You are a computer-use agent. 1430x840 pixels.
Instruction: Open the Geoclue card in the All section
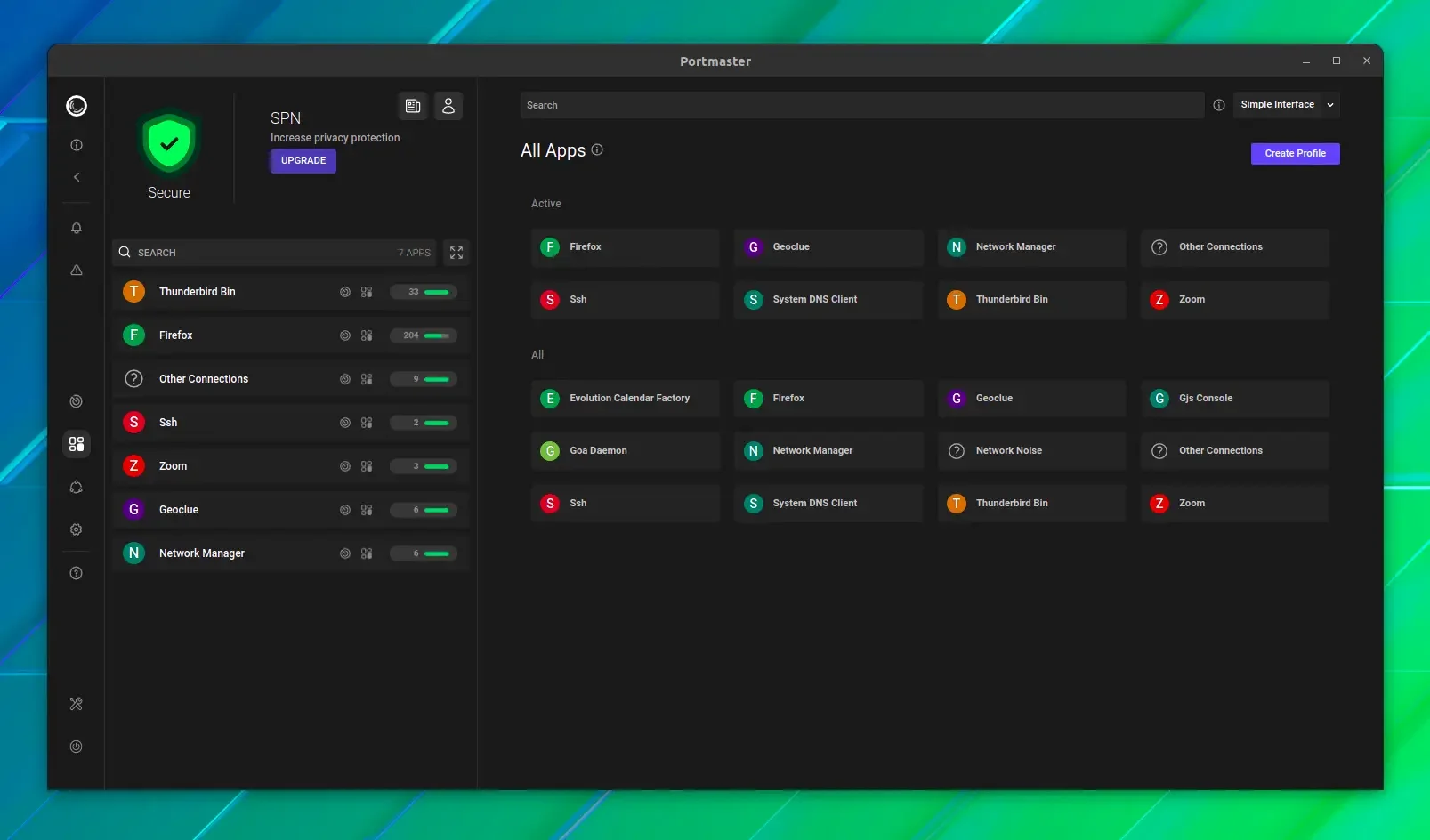[1032, 399]
